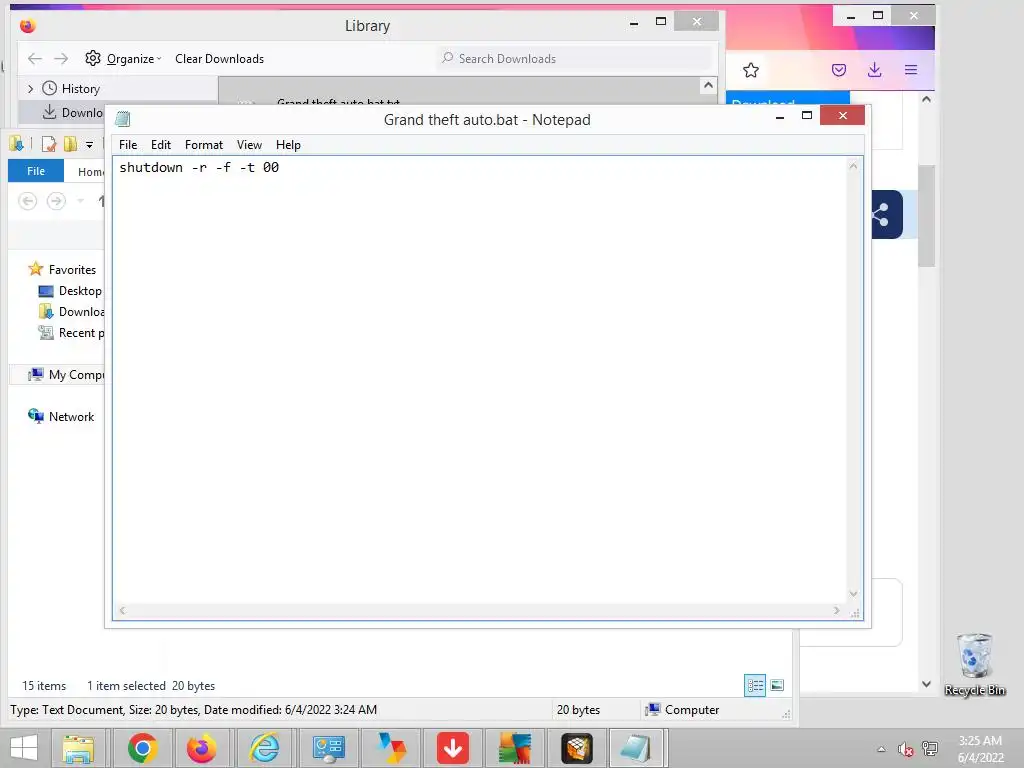The height and width of the screenshot is (768, 1024).
Task: Expand the History tree item in Library
Action: coord(30,89)
